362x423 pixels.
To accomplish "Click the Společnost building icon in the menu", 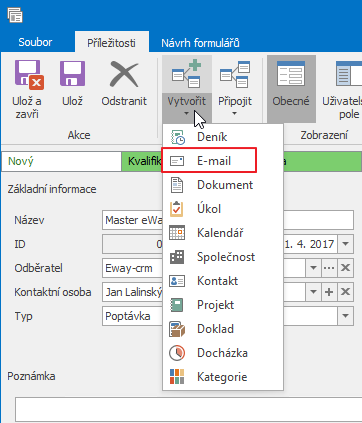I will point(177,257).
